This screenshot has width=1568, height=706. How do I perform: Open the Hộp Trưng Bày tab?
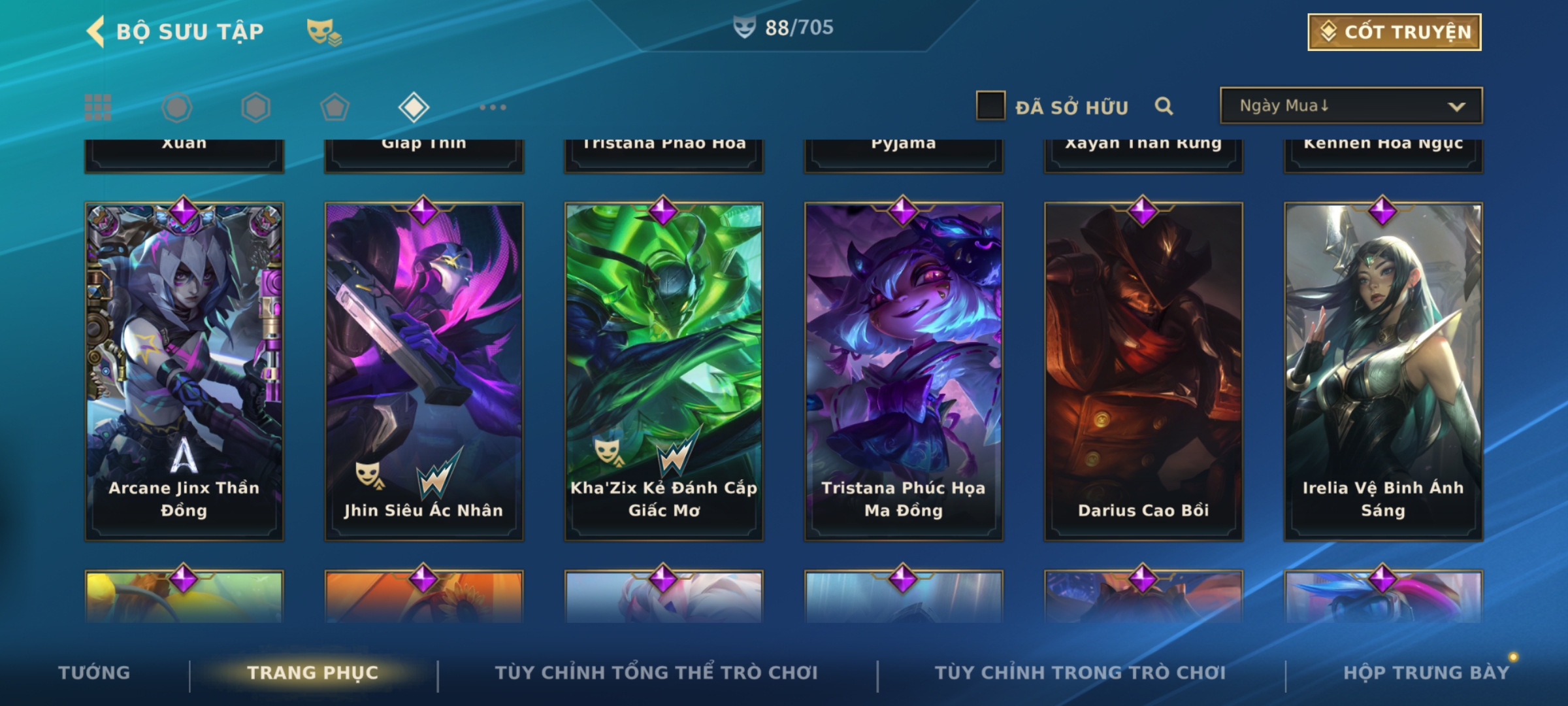1426,673
